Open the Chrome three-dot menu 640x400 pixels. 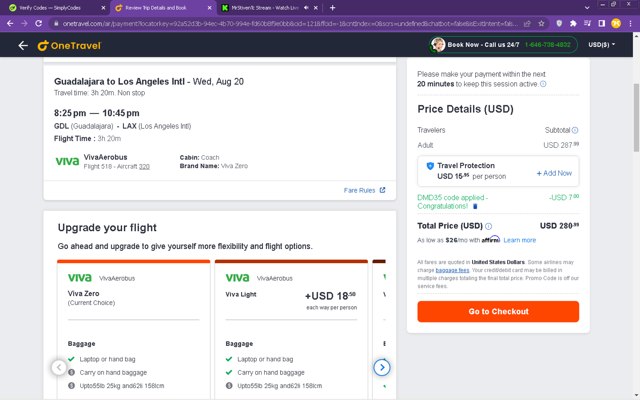[x=631, y=24]
